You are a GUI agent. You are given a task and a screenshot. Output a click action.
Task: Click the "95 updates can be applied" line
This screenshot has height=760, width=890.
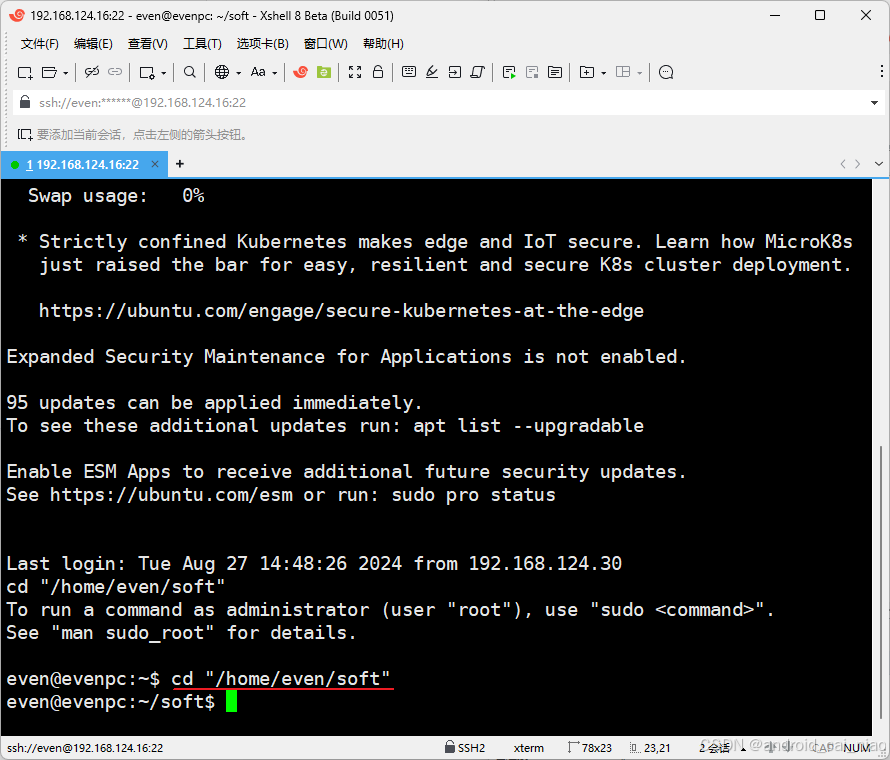(214, 403)
